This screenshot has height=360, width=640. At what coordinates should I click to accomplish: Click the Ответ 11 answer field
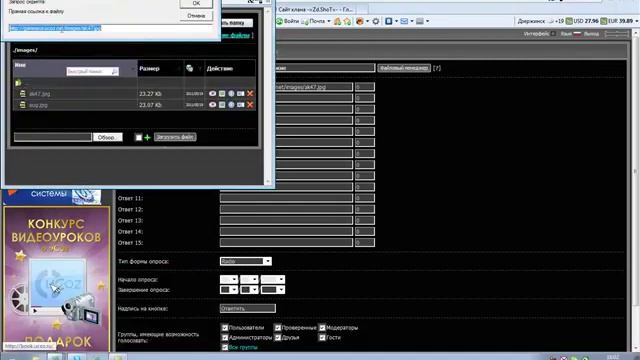tap(286, 198)
